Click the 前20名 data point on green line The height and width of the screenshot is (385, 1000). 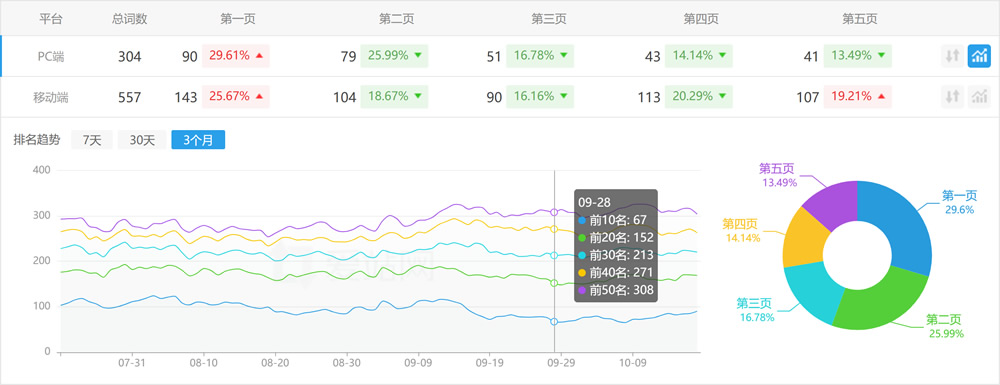[x=554, y=283]
